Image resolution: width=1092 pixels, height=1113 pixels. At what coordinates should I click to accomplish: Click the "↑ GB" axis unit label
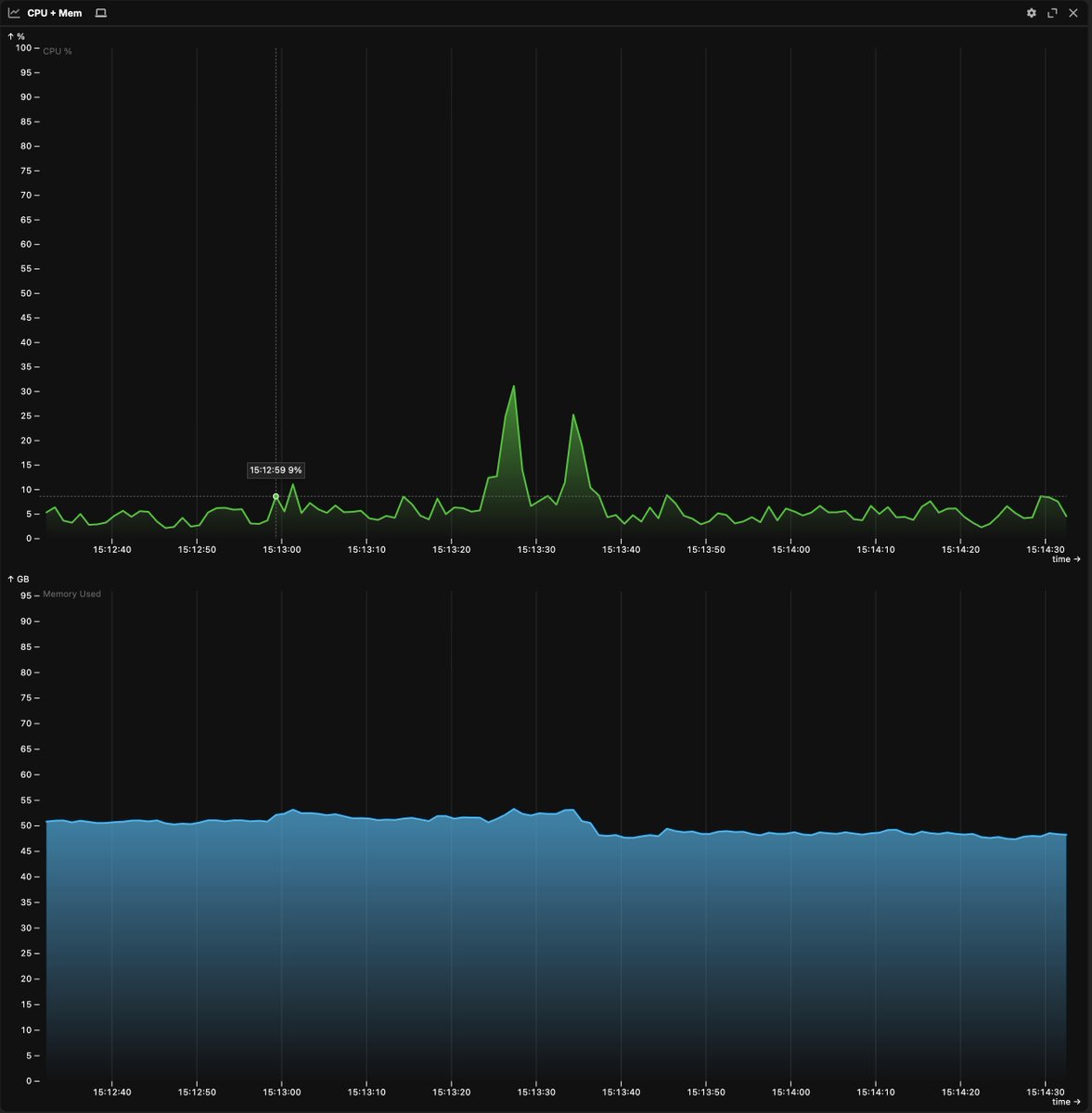(x=18, y=579)
